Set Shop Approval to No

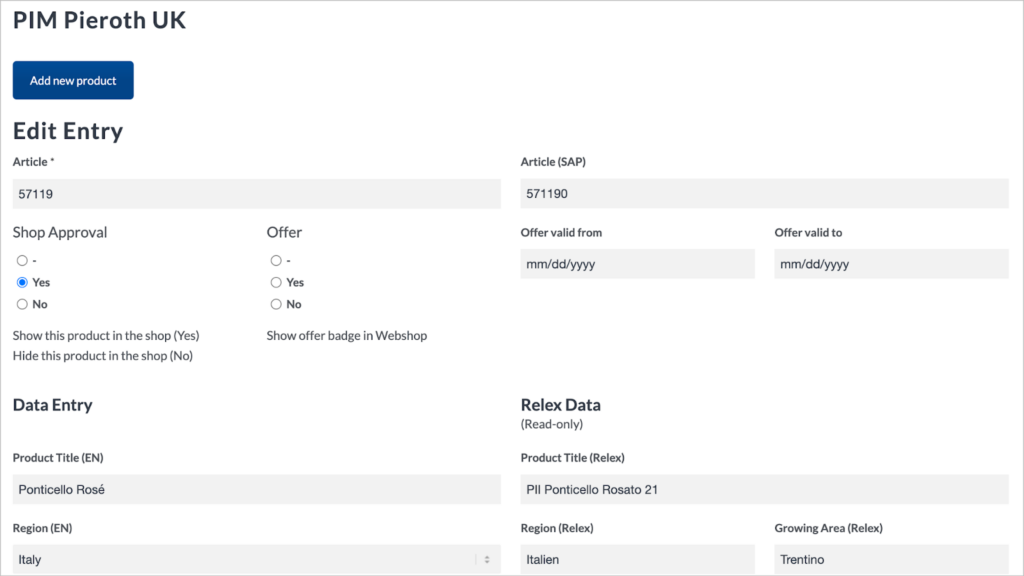click(22, 304)
